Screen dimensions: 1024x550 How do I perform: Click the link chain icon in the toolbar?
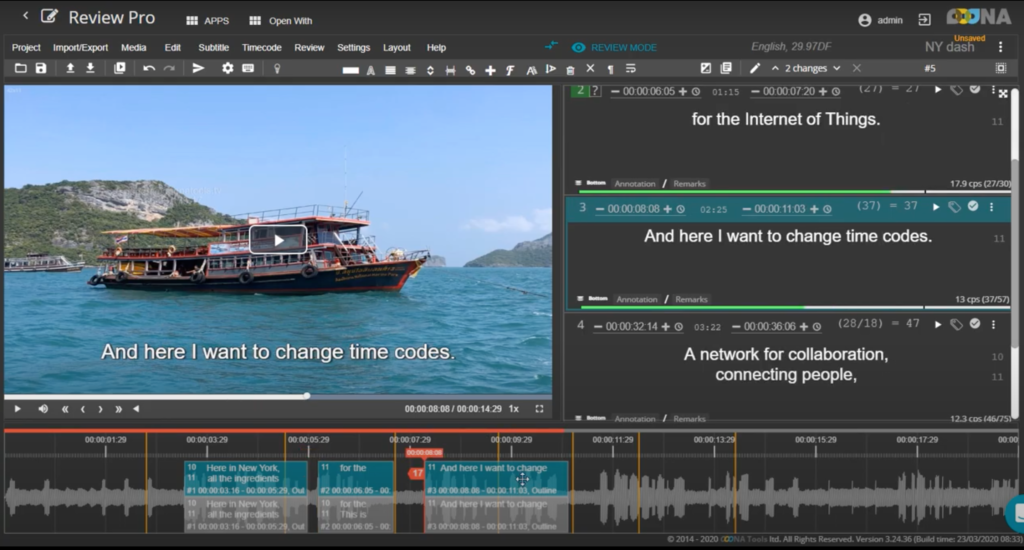[470, 69]
